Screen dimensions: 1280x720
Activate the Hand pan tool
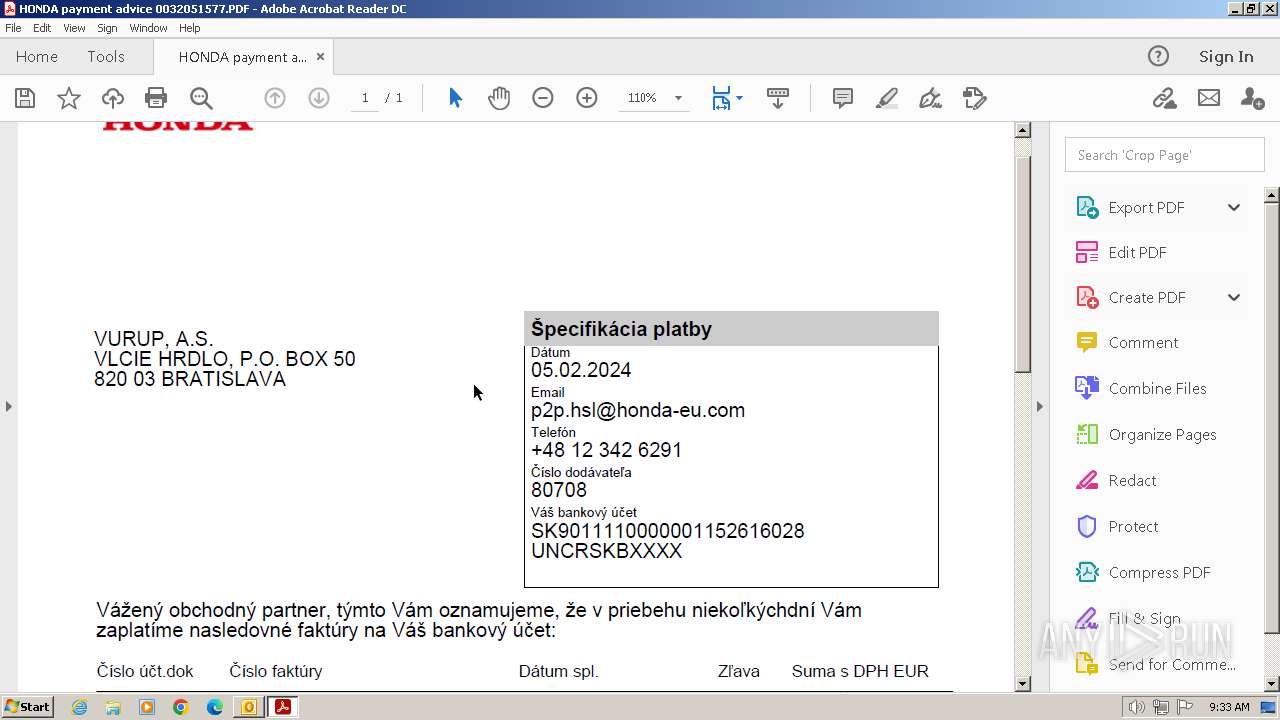[499, 98]
